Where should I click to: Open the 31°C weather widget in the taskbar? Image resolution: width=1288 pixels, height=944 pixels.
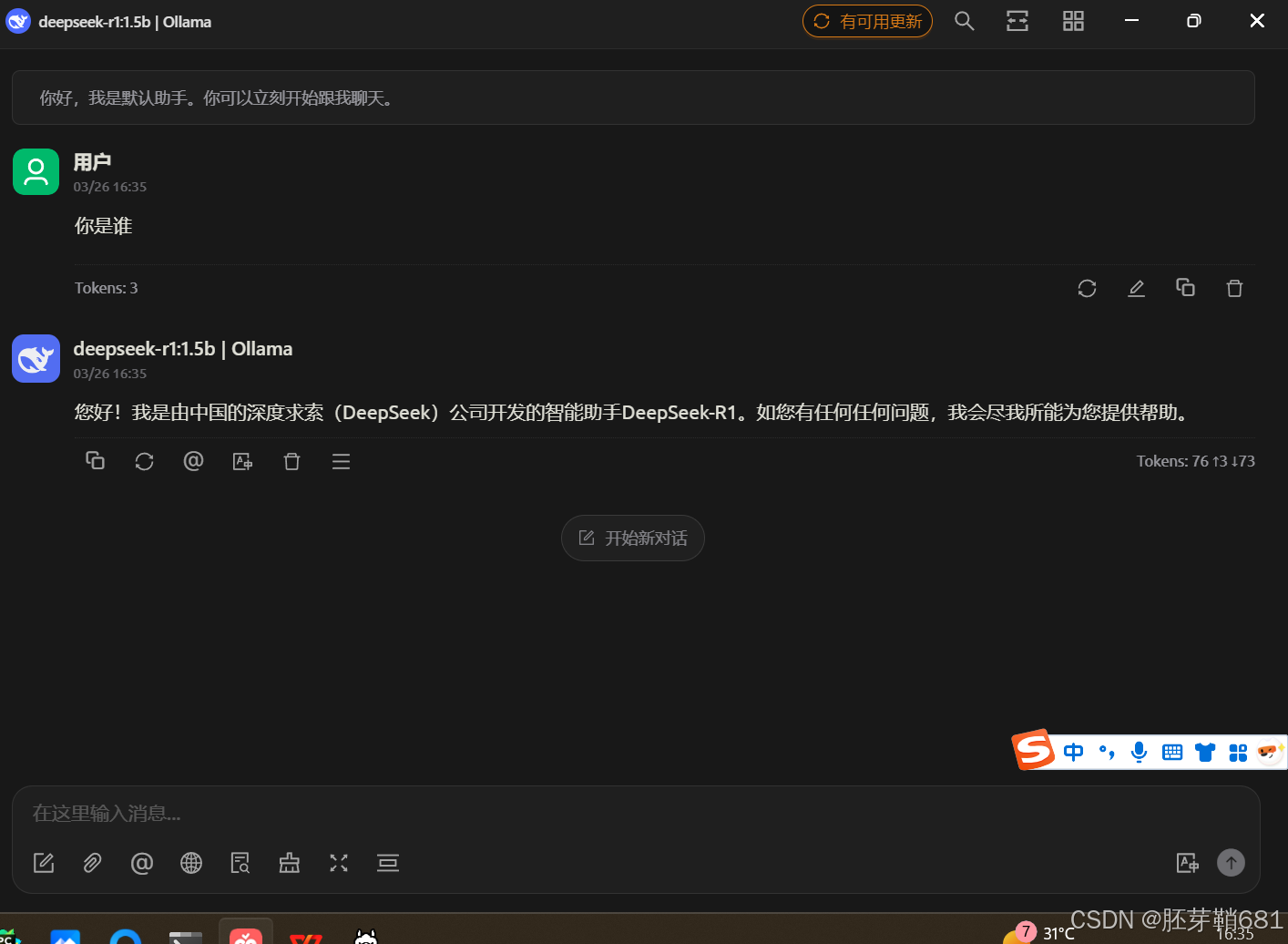[x=1039, y=932]
